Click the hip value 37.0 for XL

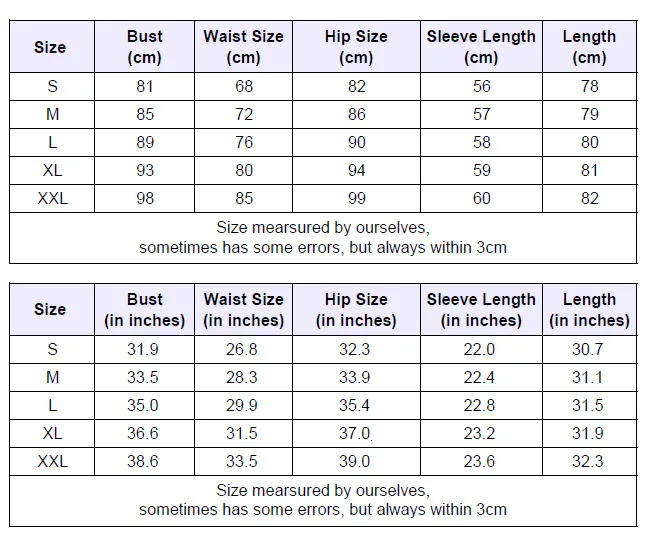point(355,433)
